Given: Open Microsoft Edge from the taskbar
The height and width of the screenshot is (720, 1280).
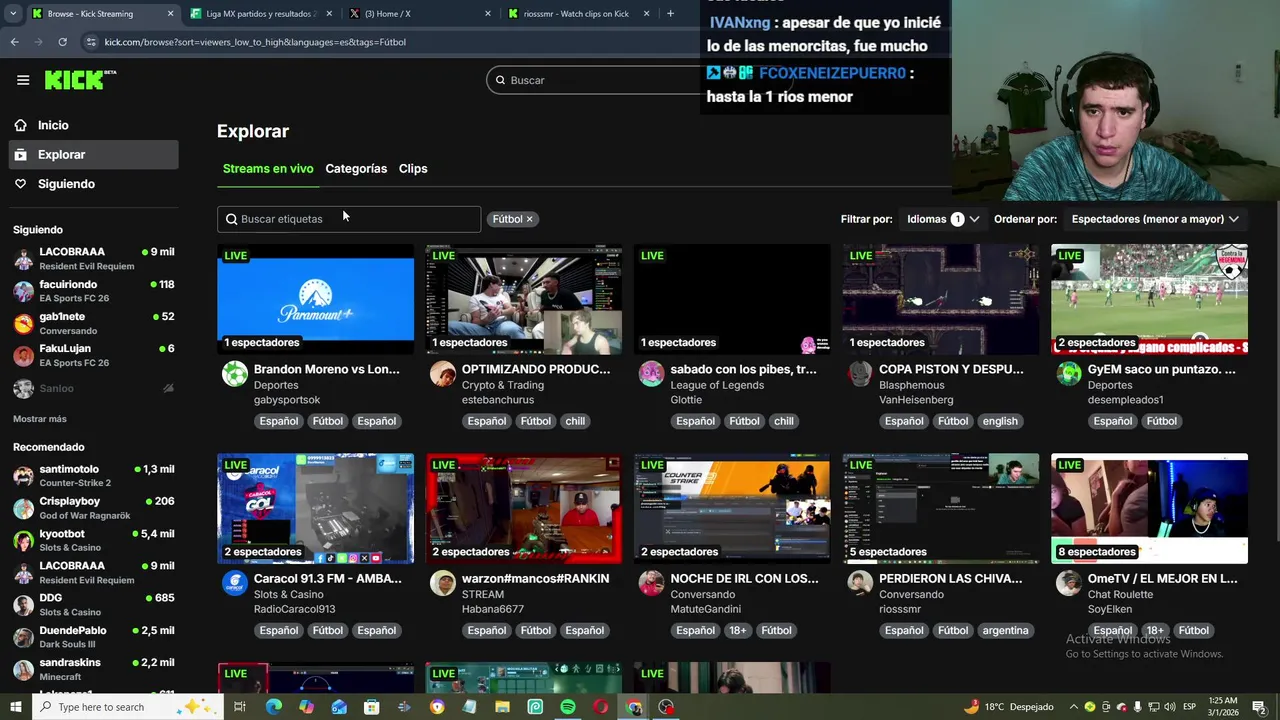Looking at the screenshot, I should [274, 707].
